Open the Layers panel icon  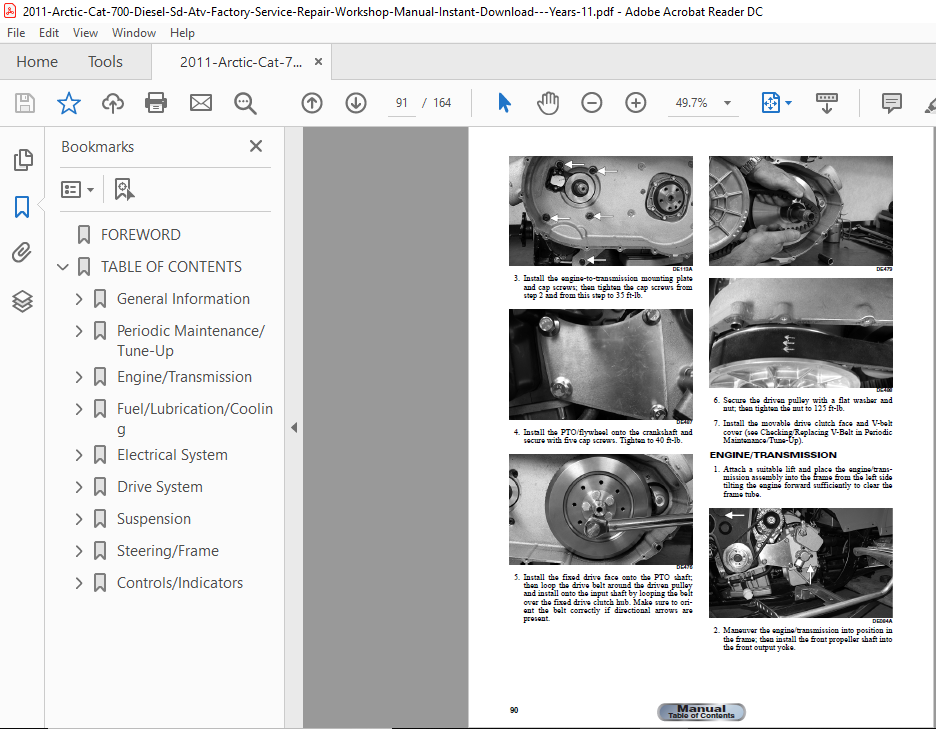tap(22, 301)
